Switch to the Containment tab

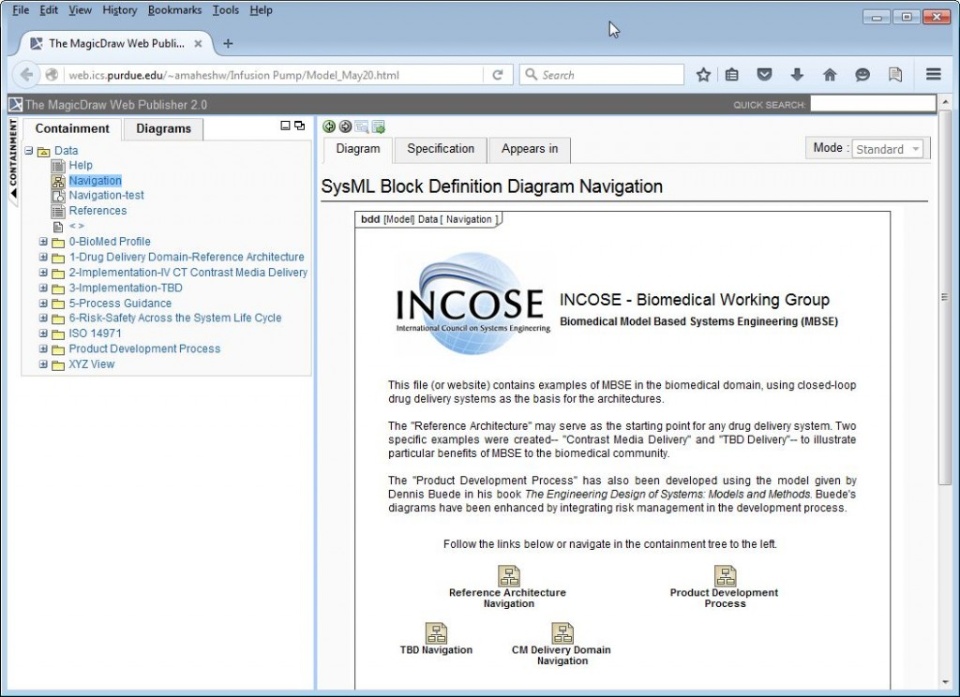(72, 129)
